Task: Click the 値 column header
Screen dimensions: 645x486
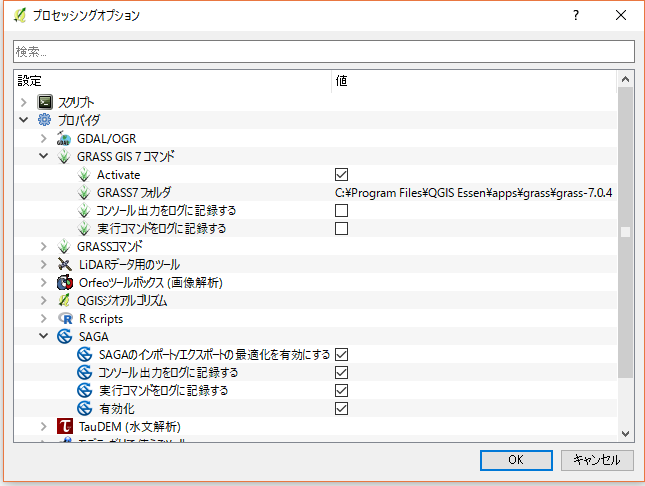Action: 474,81
